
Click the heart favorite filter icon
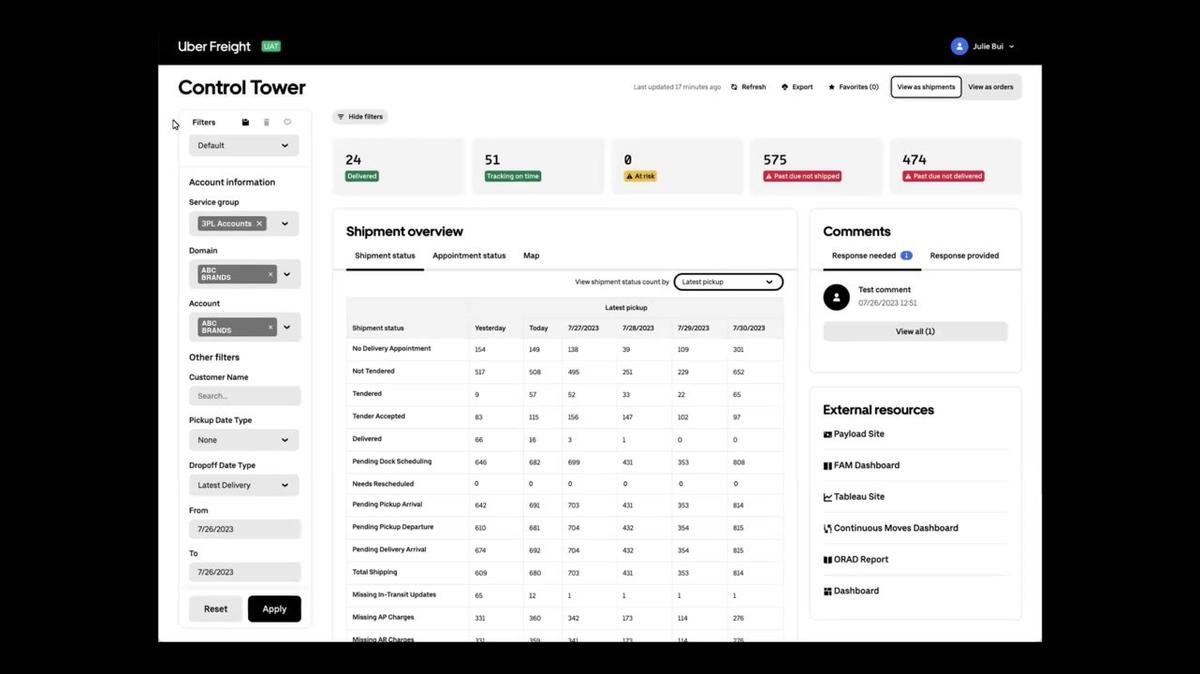(x=287, y=122)
